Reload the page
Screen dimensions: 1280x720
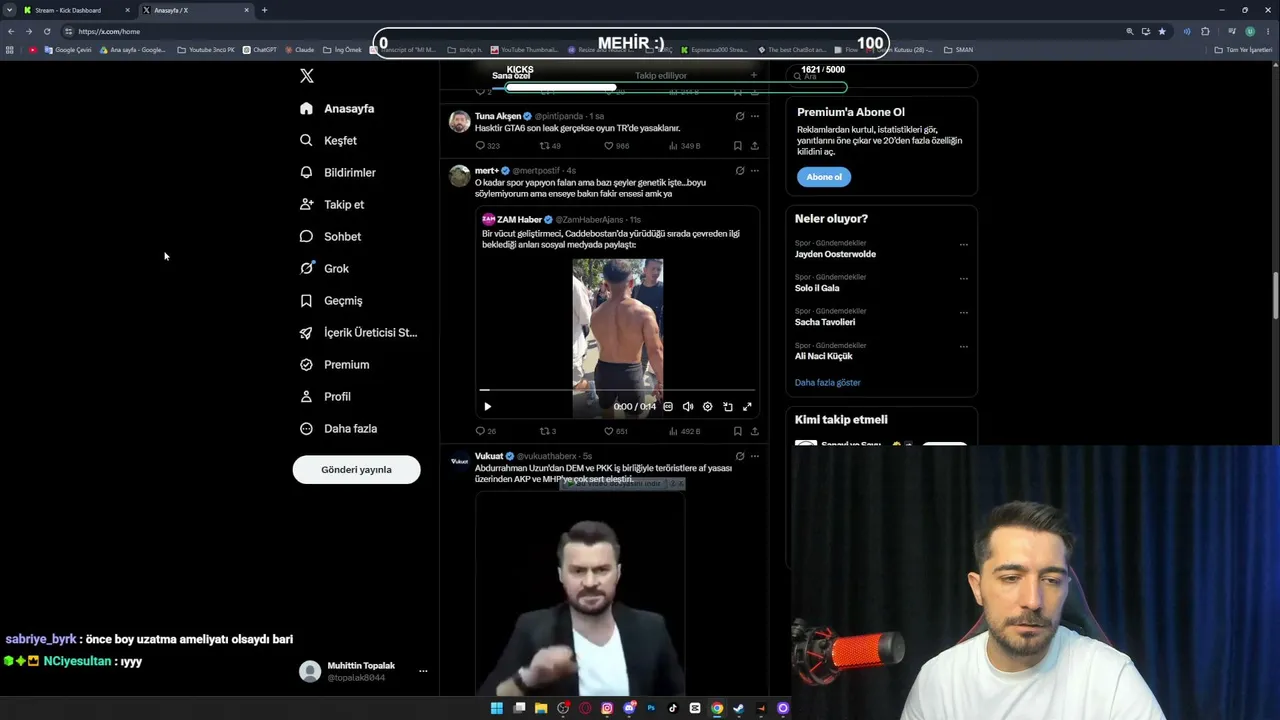click(x=47, y=31)
